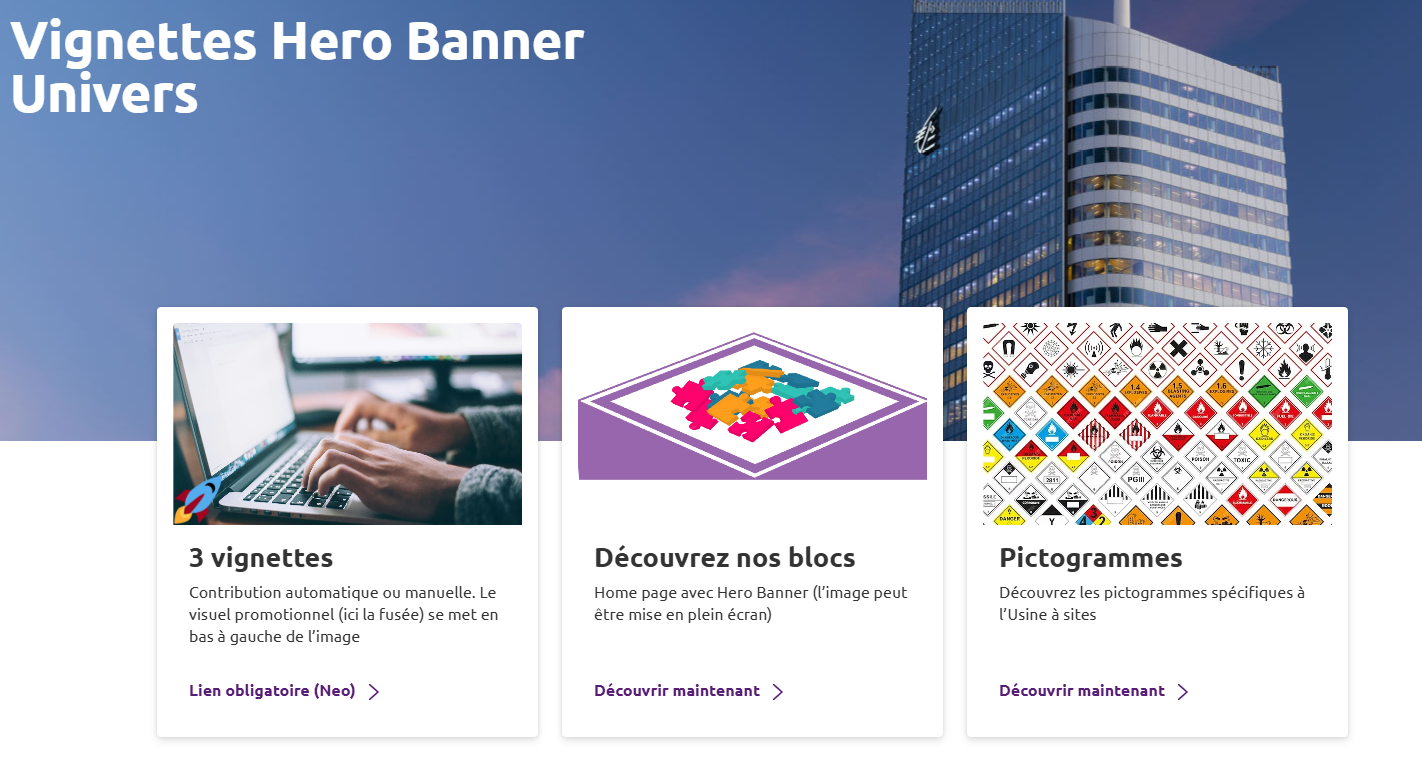The width and height of the screenshot is (1422, 758).
Task: Click the laptop typing thumbnail image
Action: coord(348,424)
